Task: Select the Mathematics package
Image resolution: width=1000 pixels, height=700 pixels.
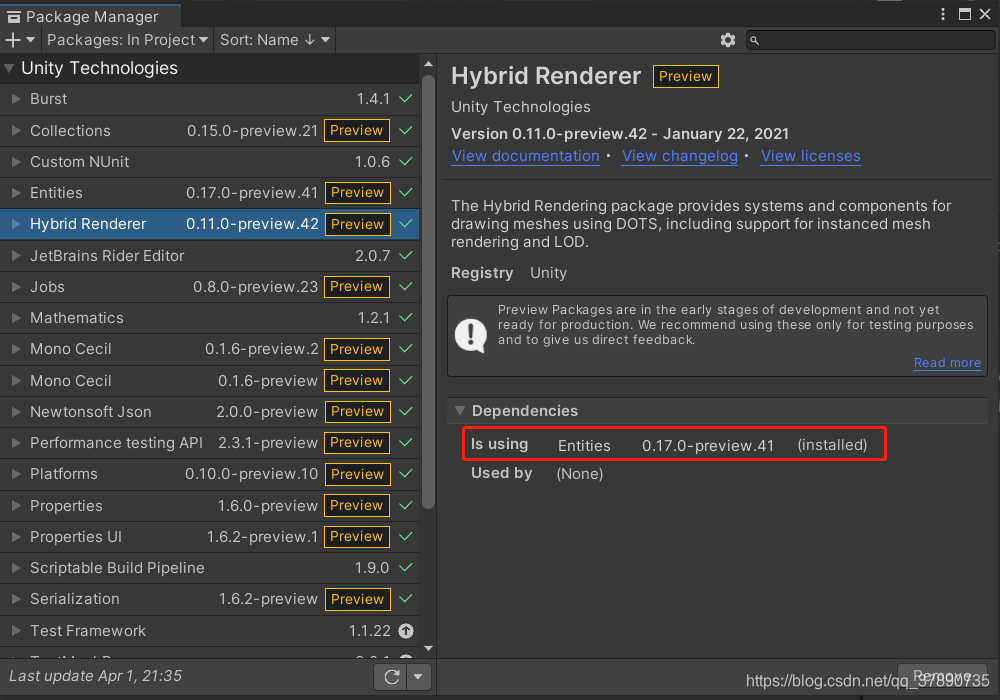Action: (x=209, y=318)
